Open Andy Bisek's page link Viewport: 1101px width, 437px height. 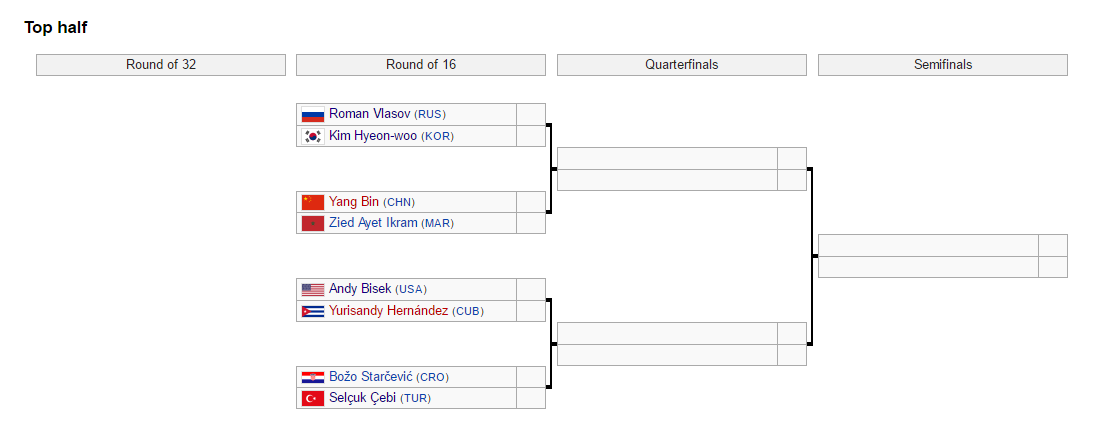(360, 289)
